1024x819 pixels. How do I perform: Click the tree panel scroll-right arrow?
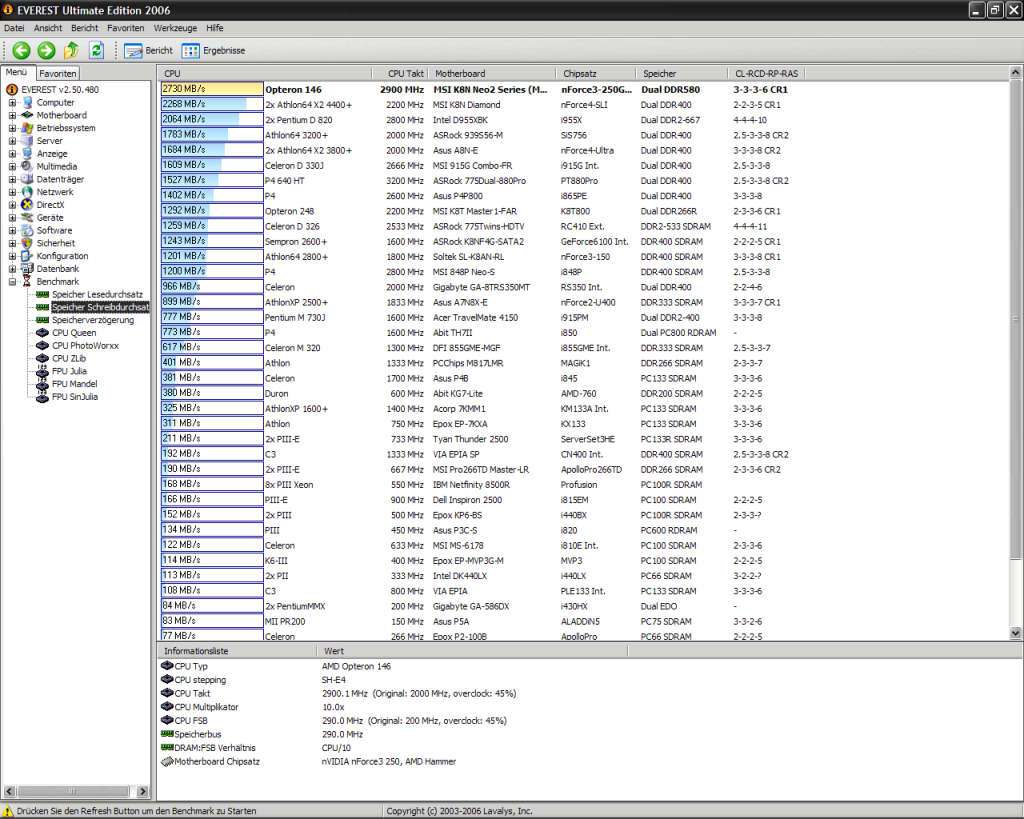coord(142,791)
